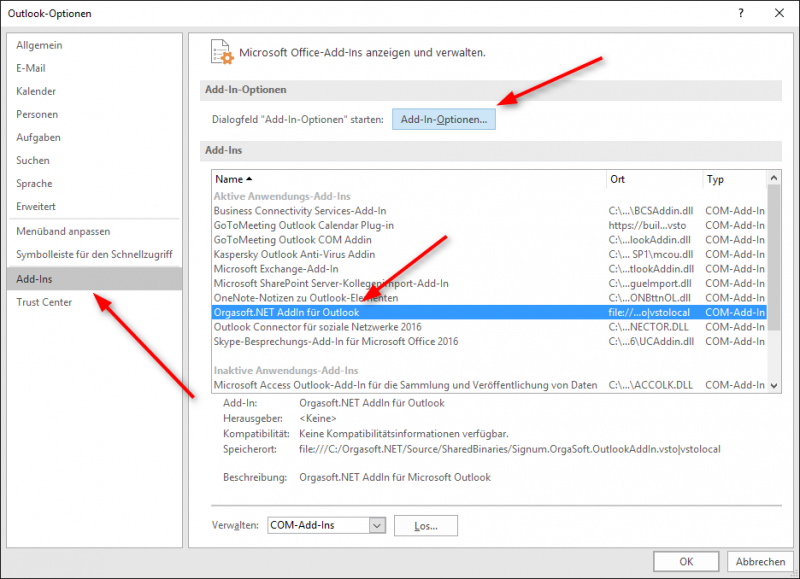Select Orgasoft.NET AddIn für Outlook row

410,312
